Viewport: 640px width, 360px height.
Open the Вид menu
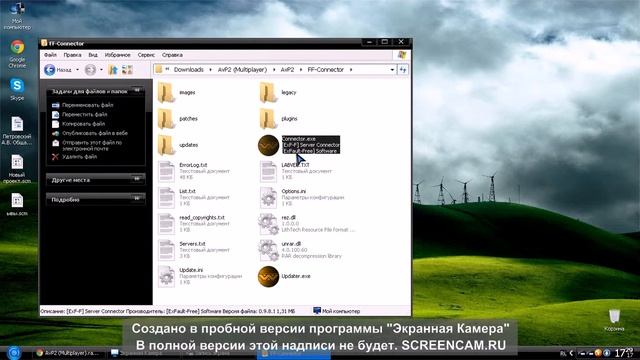point(93,55)
